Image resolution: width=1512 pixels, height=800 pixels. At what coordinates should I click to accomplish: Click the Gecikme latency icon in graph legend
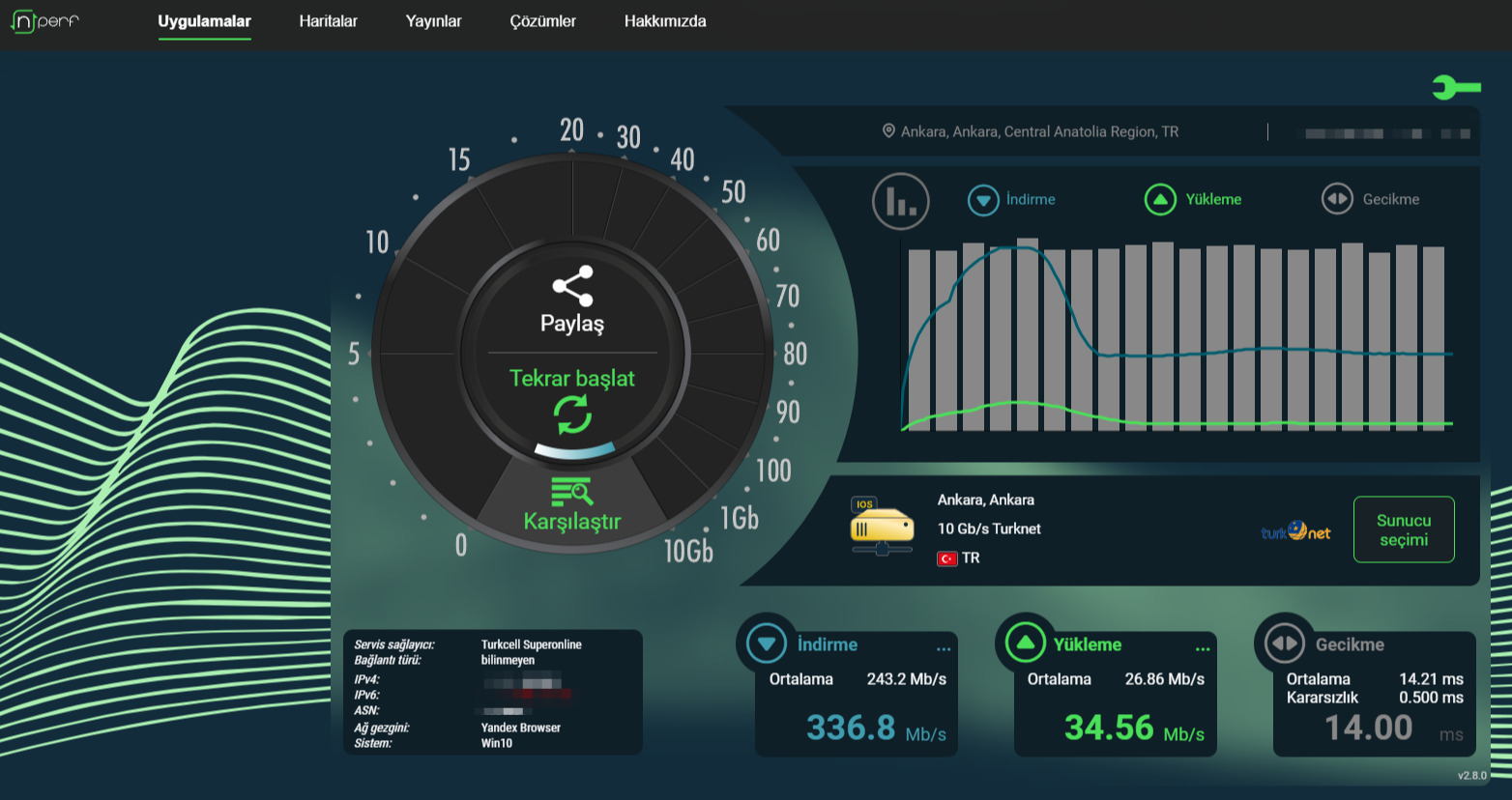1337,199
